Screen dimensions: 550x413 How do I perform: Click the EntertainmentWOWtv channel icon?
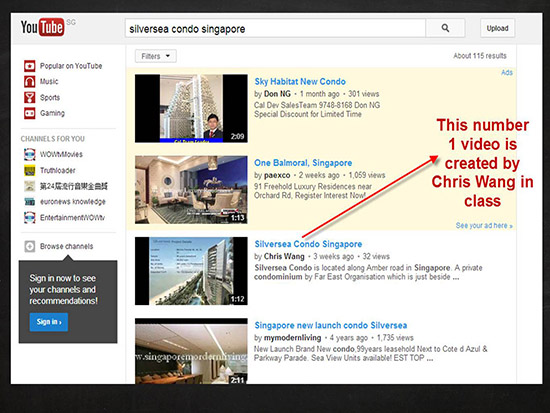pyautogui.click(x=29, y=218)
